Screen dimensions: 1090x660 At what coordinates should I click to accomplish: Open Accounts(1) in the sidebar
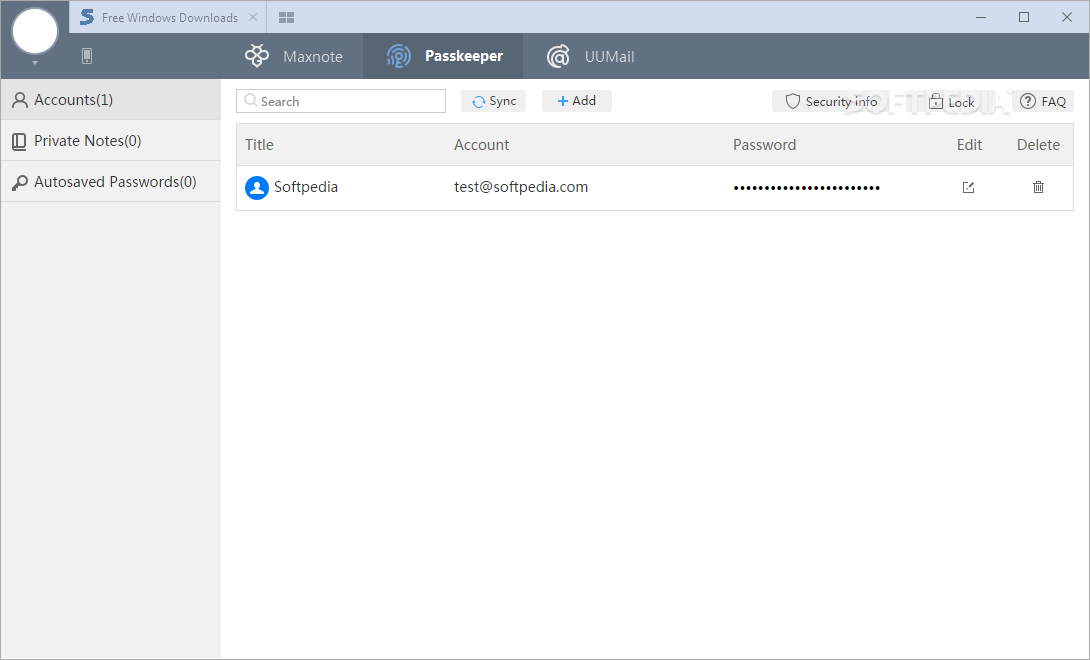pos(111,99)
